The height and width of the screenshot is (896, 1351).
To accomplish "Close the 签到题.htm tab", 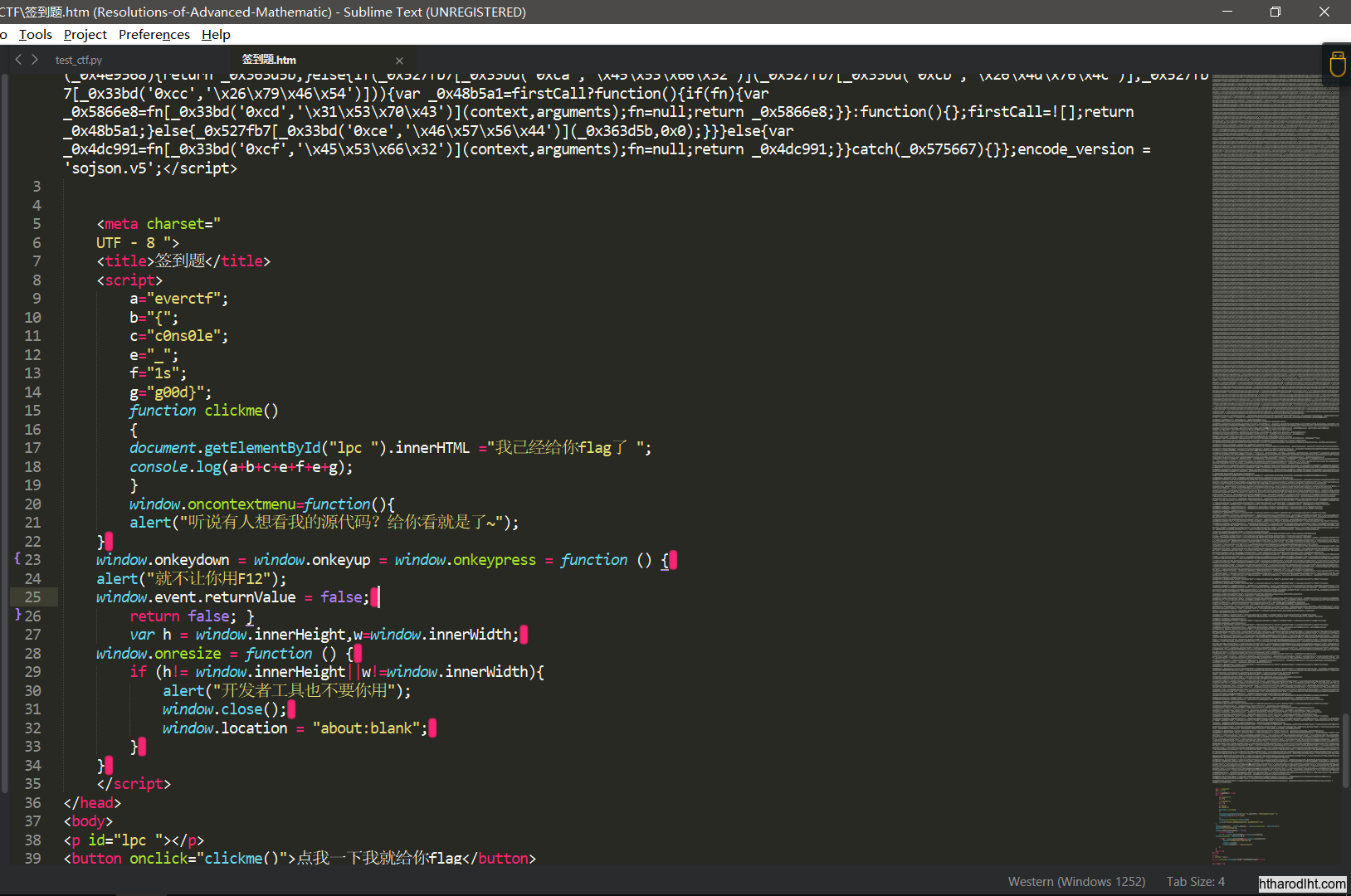I will pos(399,61).
